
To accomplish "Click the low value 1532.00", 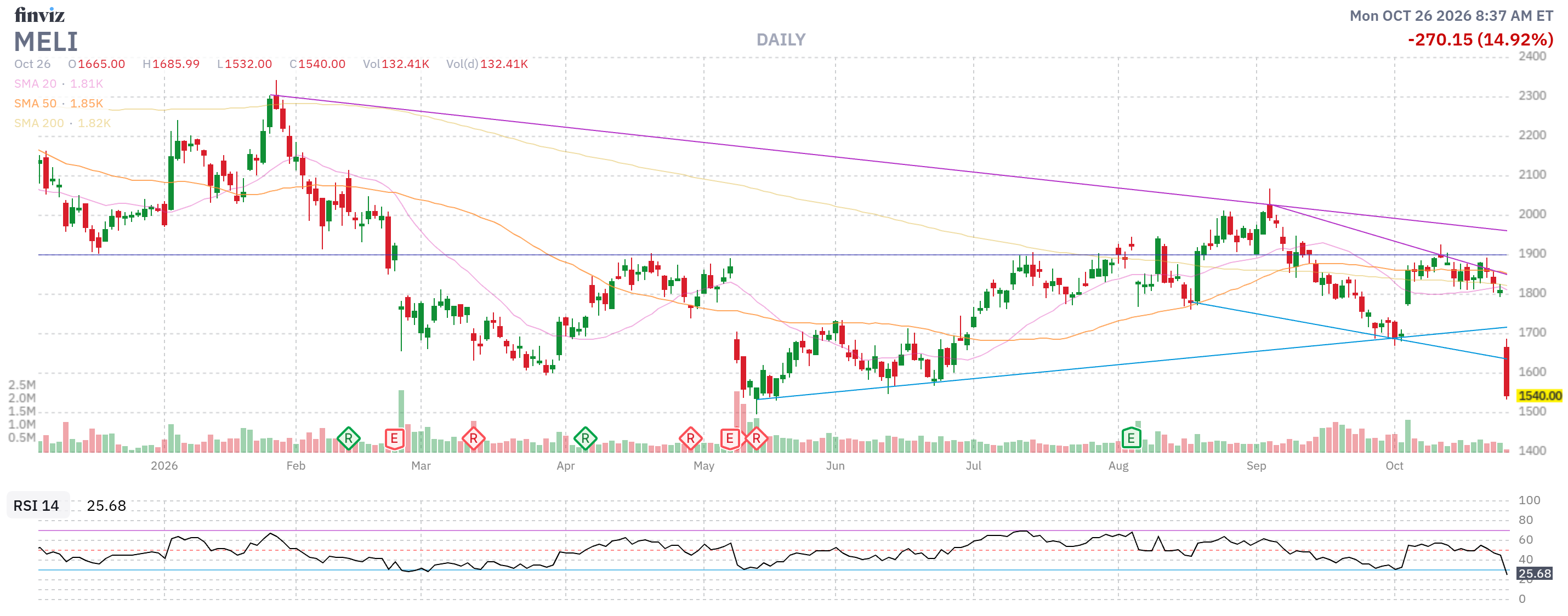I will [x=248, y=64].
